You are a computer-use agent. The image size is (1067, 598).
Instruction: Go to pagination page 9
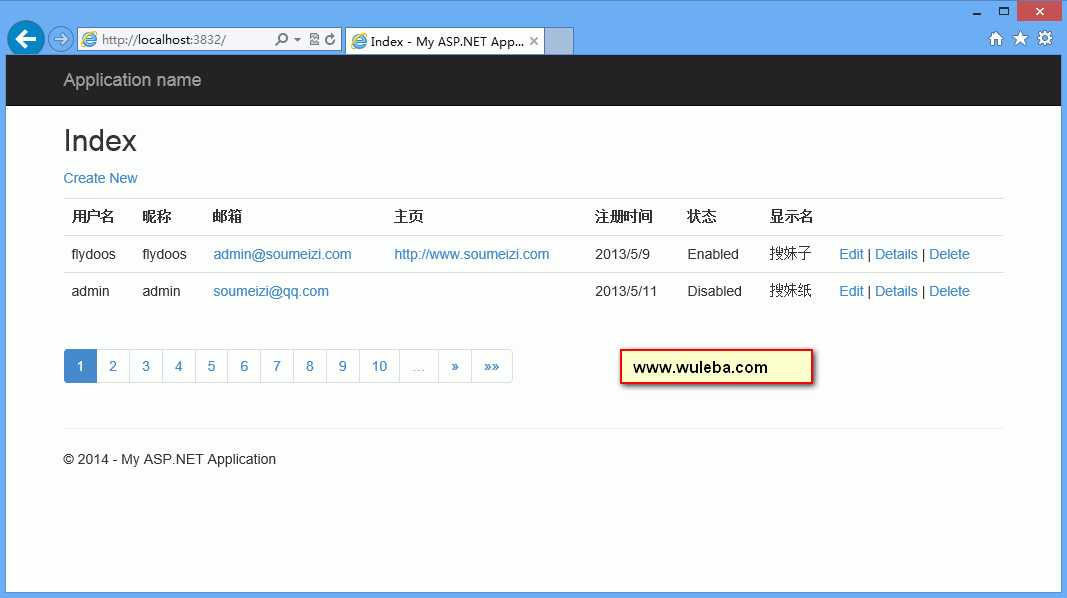pyautogui.click(x=342, y=366)
